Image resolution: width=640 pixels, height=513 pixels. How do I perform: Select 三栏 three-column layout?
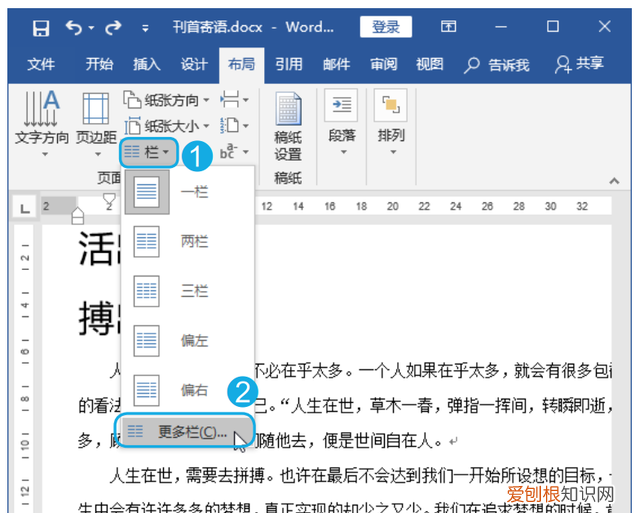click(188, 291)
